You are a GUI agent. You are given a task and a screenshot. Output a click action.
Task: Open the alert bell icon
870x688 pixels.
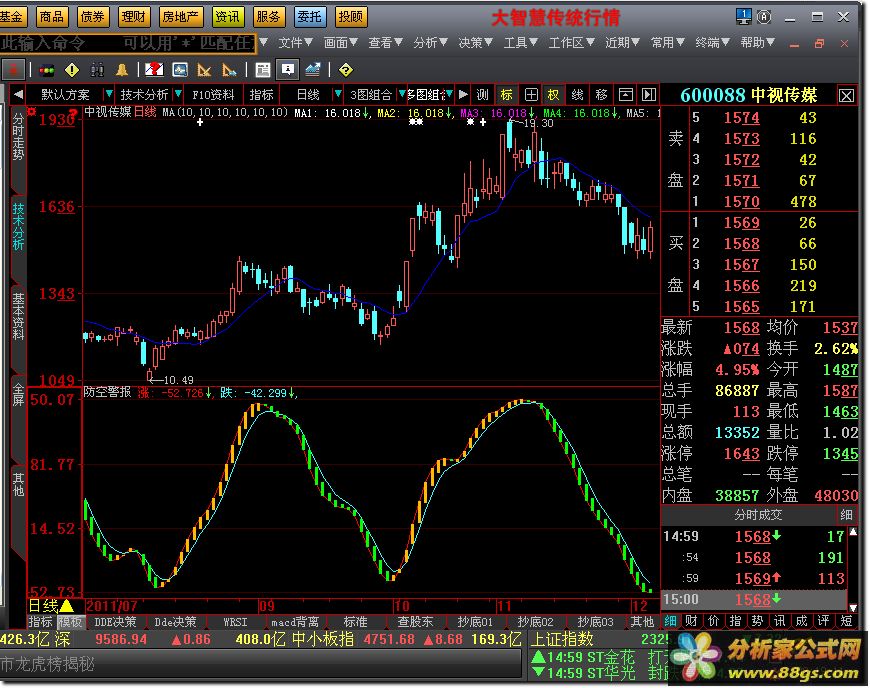122,70
